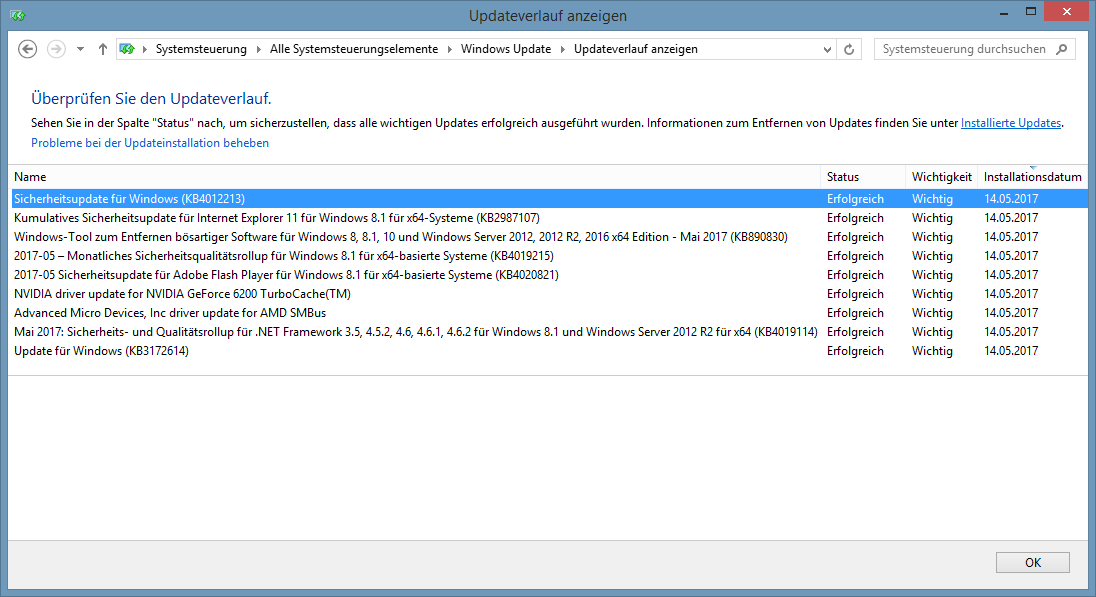
Task: Select Windows-Tool zum Entfernen bösartiger Software KB890830
Action: click(549, 237)
